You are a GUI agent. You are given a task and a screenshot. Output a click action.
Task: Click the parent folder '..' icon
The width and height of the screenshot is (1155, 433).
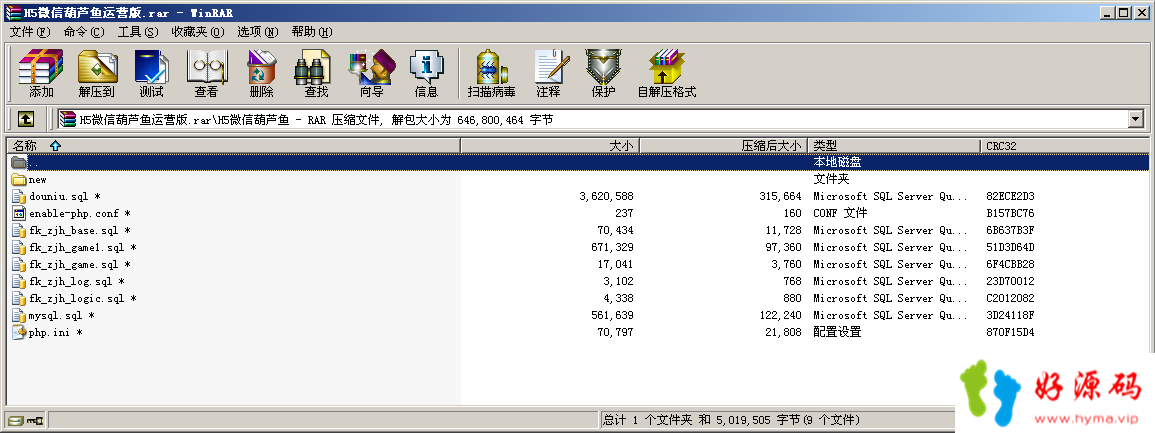point(19,162)
